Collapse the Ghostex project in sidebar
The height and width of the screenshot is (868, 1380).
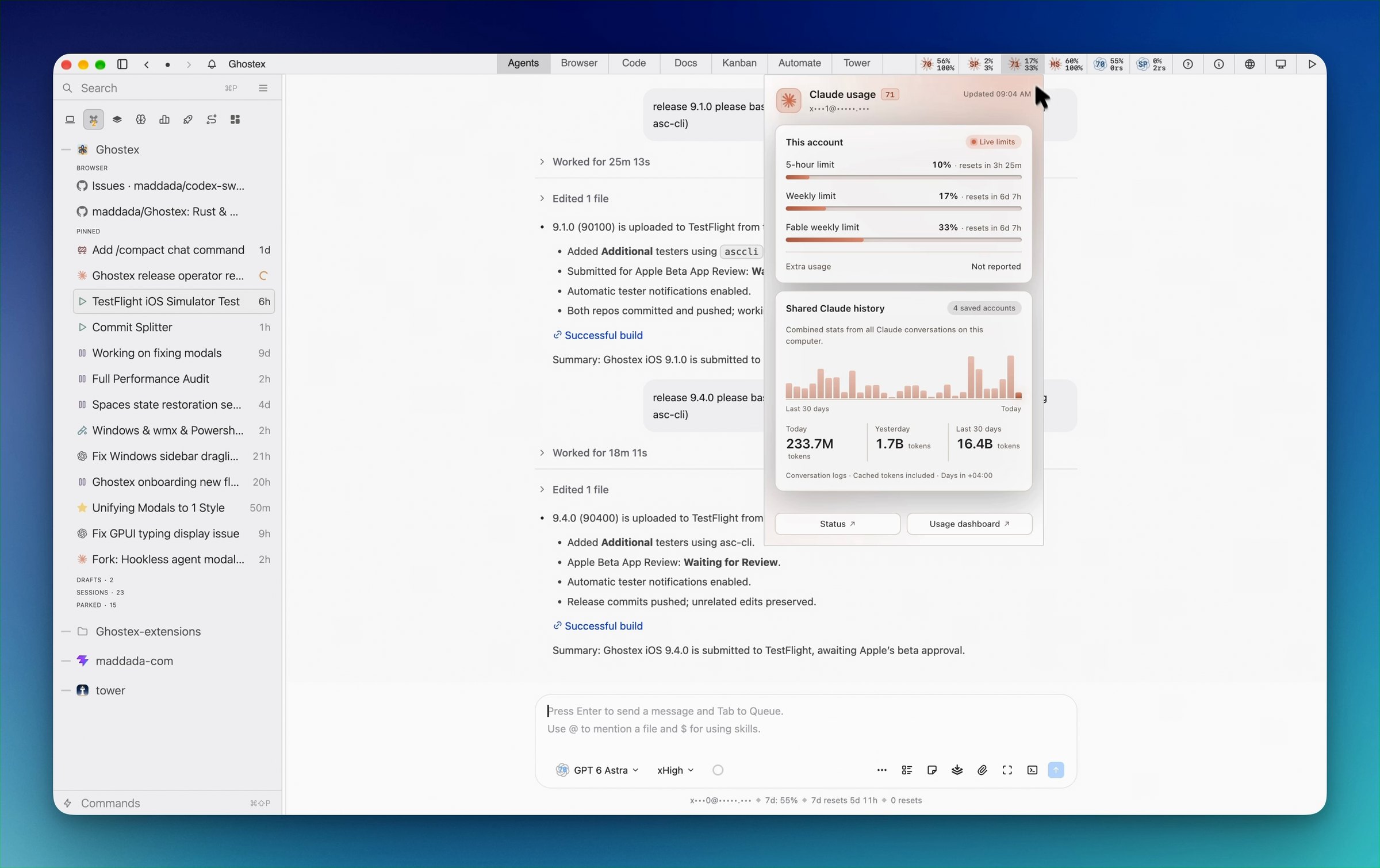tap(66, 149)
